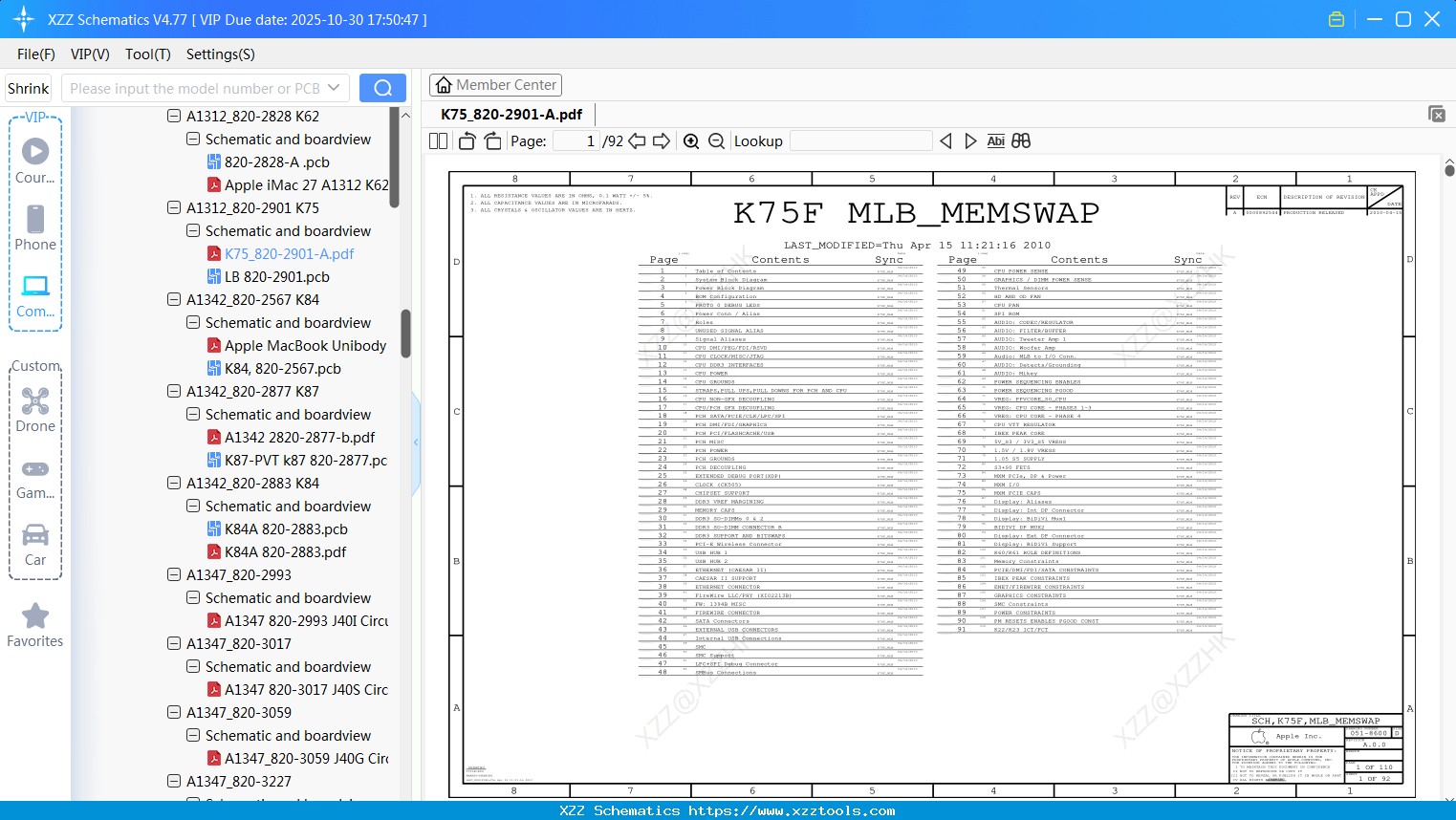
Task: Click the yellow icon in the title bar
Action: [1336, 19]
